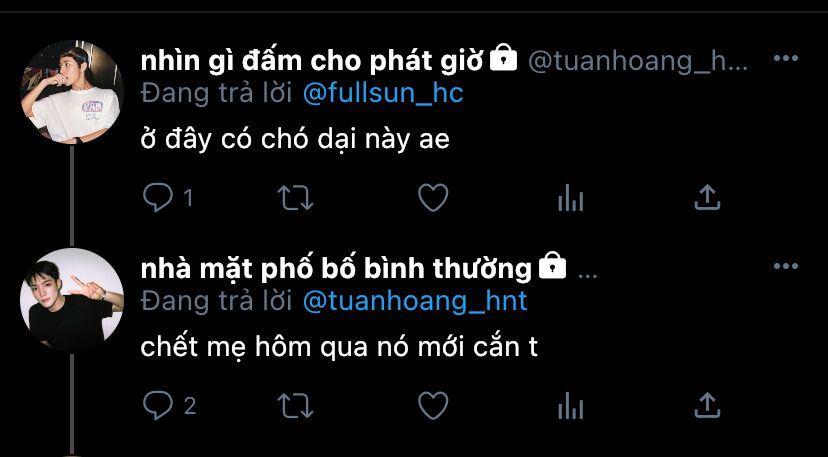Reply to the "ở đây có chó dại" tweet
The image size is (828, 457).
158,198
